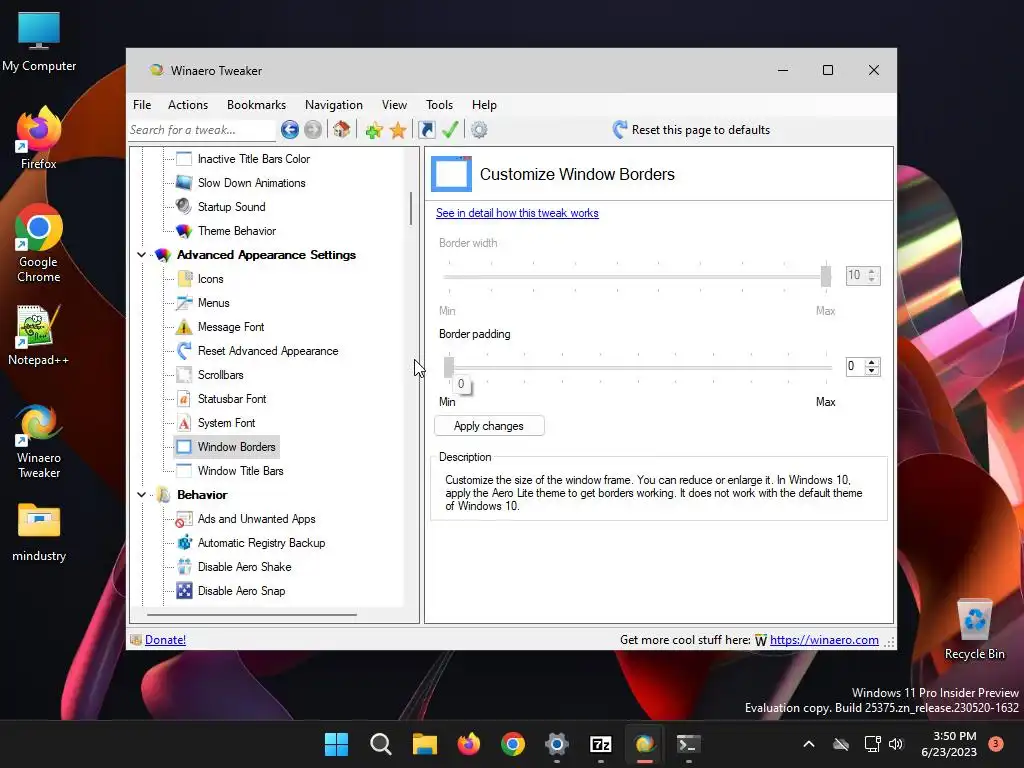Select the Slow Down Animations tweak

(251, 183)
